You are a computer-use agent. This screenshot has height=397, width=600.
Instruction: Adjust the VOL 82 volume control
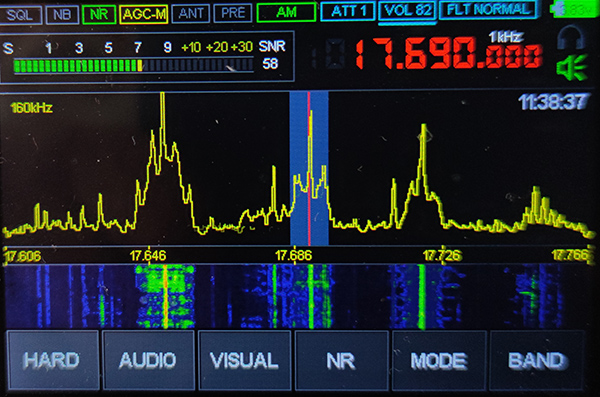point(408,10)
